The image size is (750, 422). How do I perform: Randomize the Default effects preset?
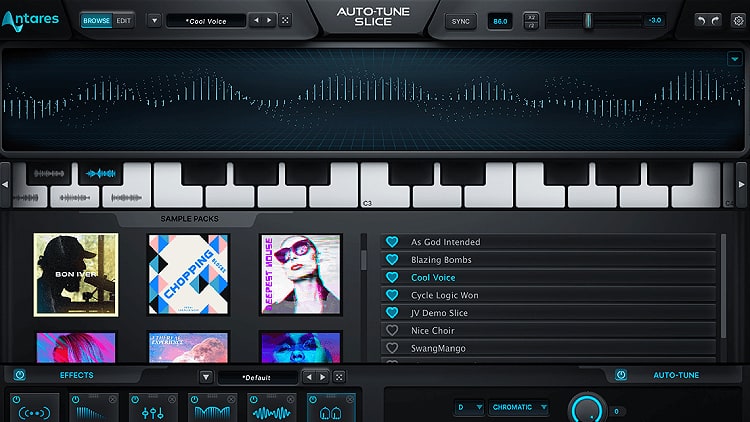pyautogui.click(x=339, y=377)
